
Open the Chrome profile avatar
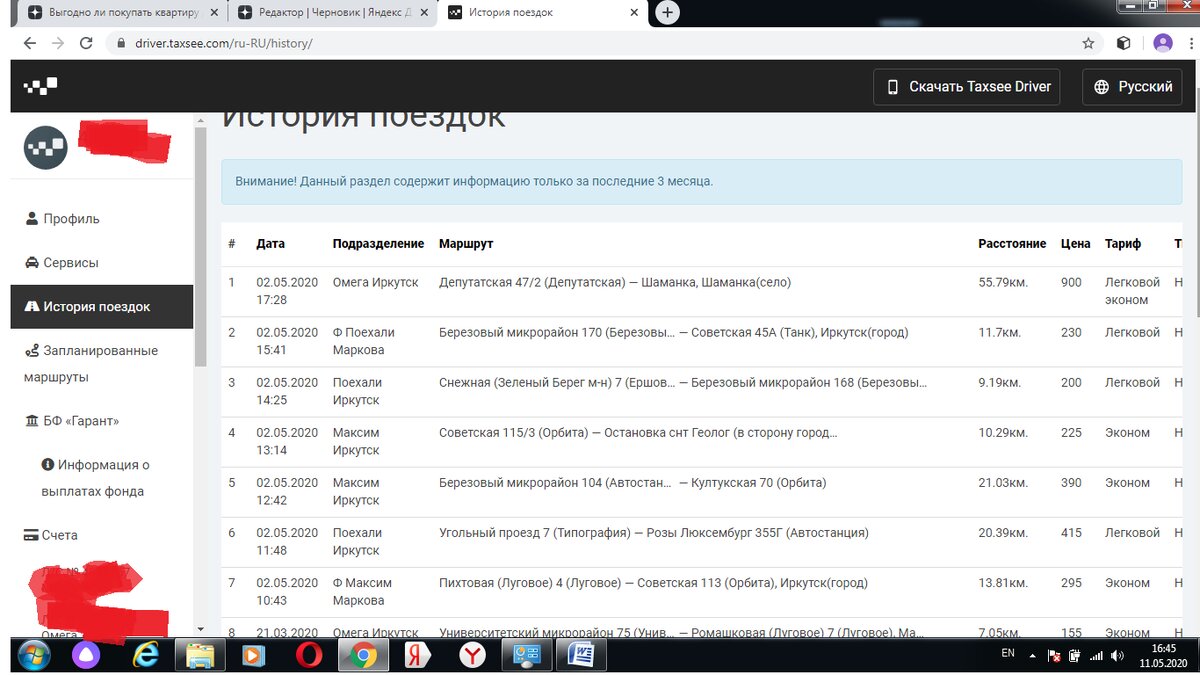point(1162,43)
